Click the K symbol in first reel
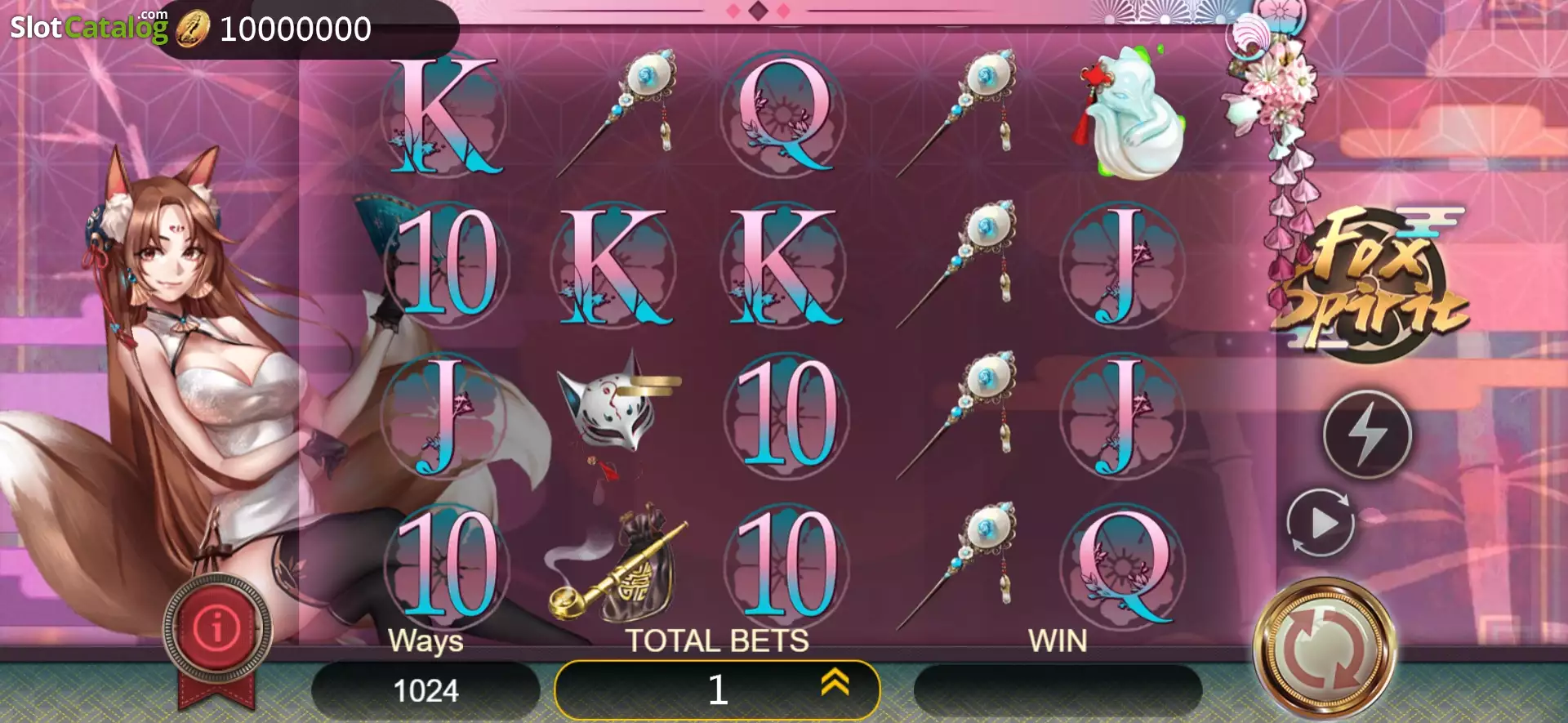 pos(443,114)
